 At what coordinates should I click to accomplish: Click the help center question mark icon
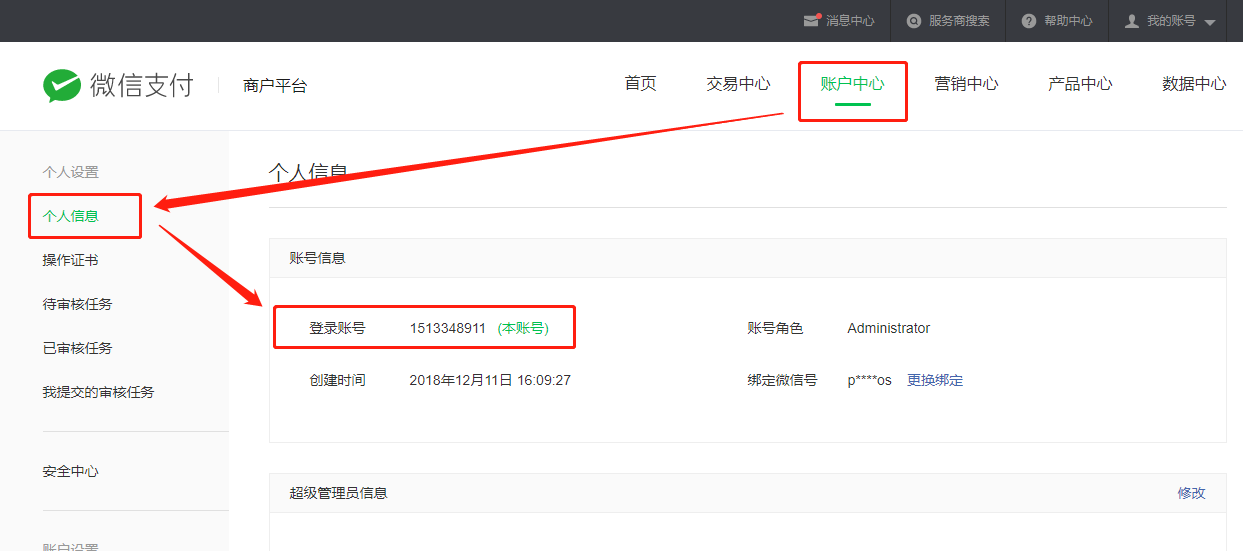tap(1028, 21)
